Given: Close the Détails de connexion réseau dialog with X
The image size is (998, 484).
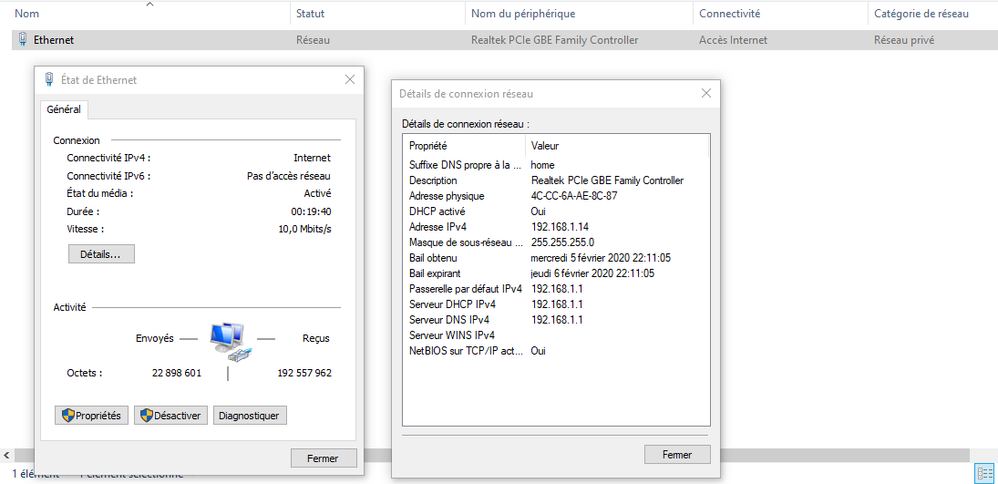Looking at the screenshot, I should [706, 93].
